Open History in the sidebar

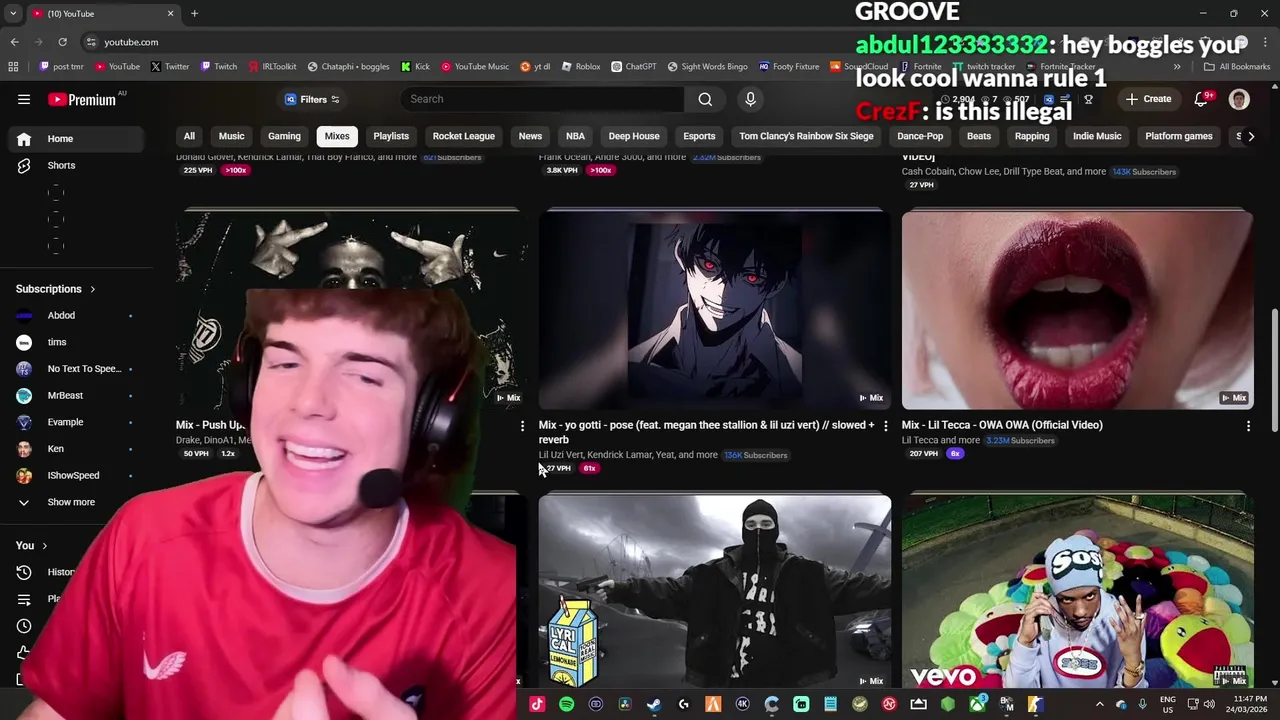(45, 572)
